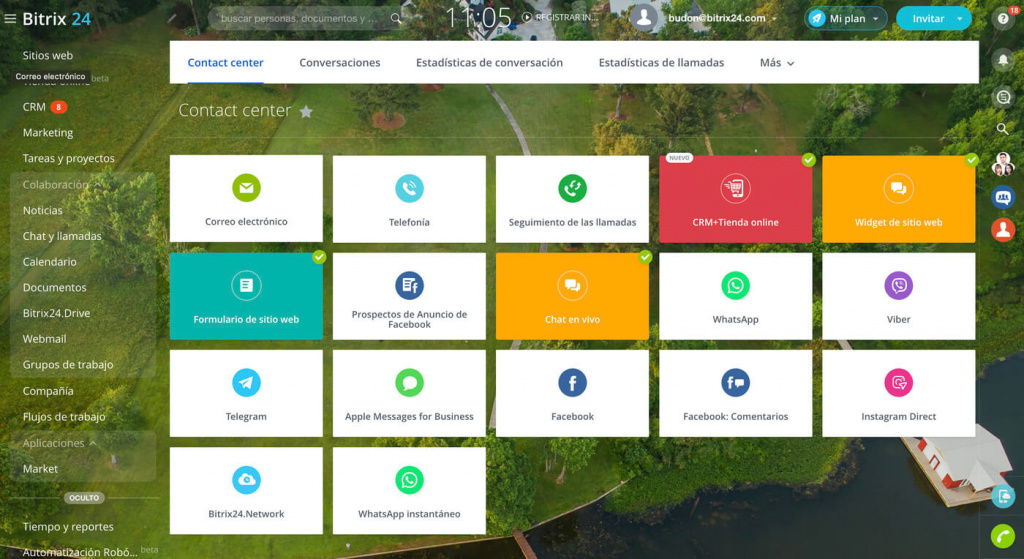Expand the Más dropdown menu
Screen dimensions: 1024x559
click(777, 63)
